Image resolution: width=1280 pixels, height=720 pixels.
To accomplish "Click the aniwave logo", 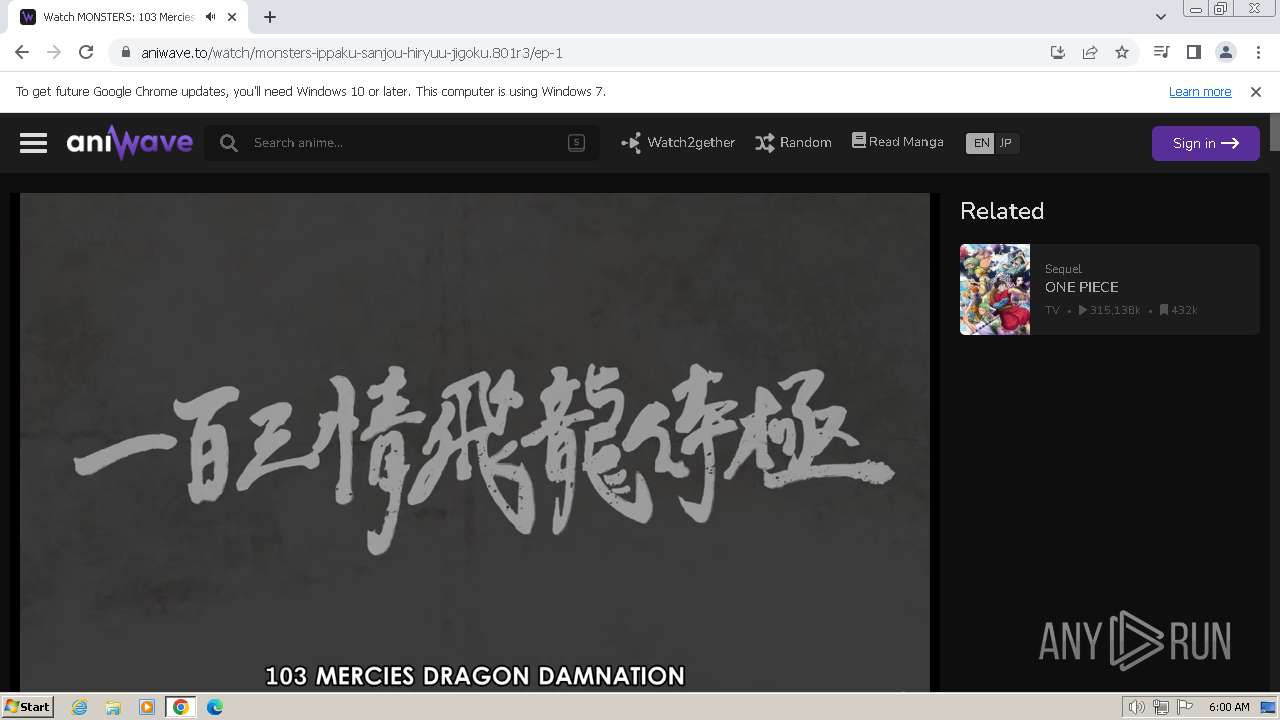I will click(130, 143).
